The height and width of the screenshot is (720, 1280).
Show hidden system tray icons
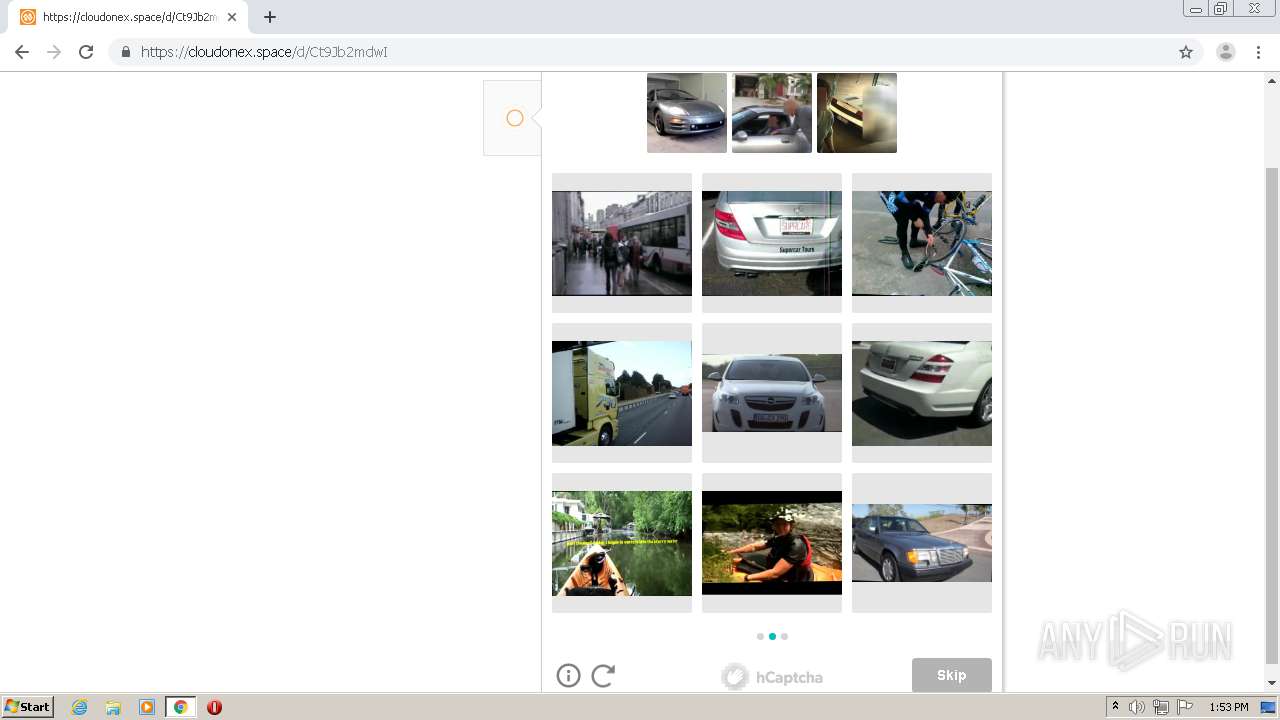click(1115, 707)
